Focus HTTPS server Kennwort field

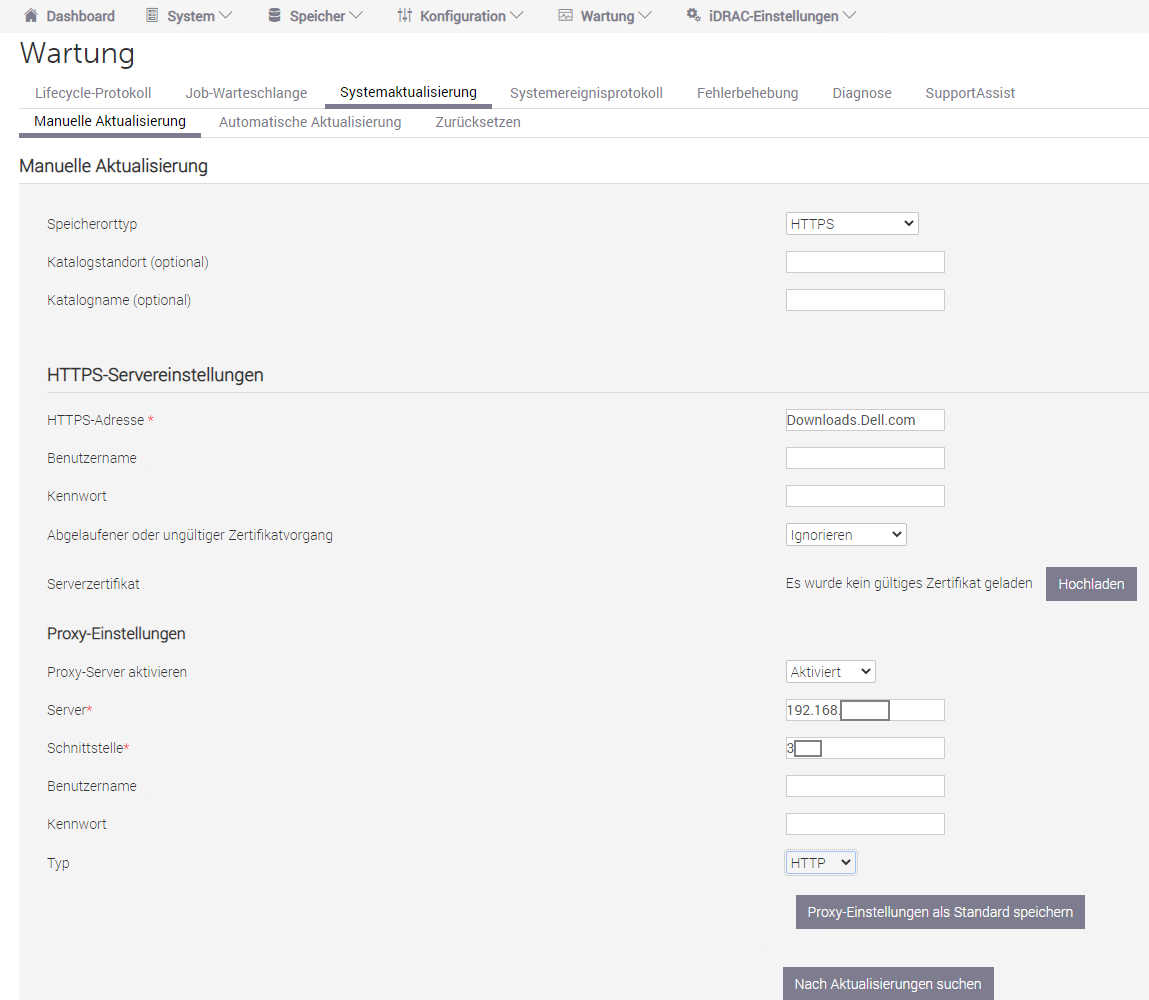point(865,497)
